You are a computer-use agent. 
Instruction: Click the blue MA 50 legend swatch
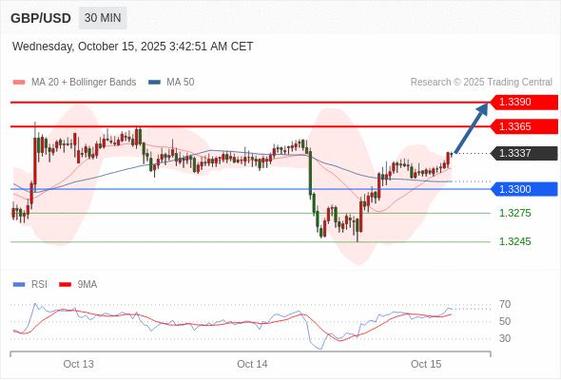[155, 82]
